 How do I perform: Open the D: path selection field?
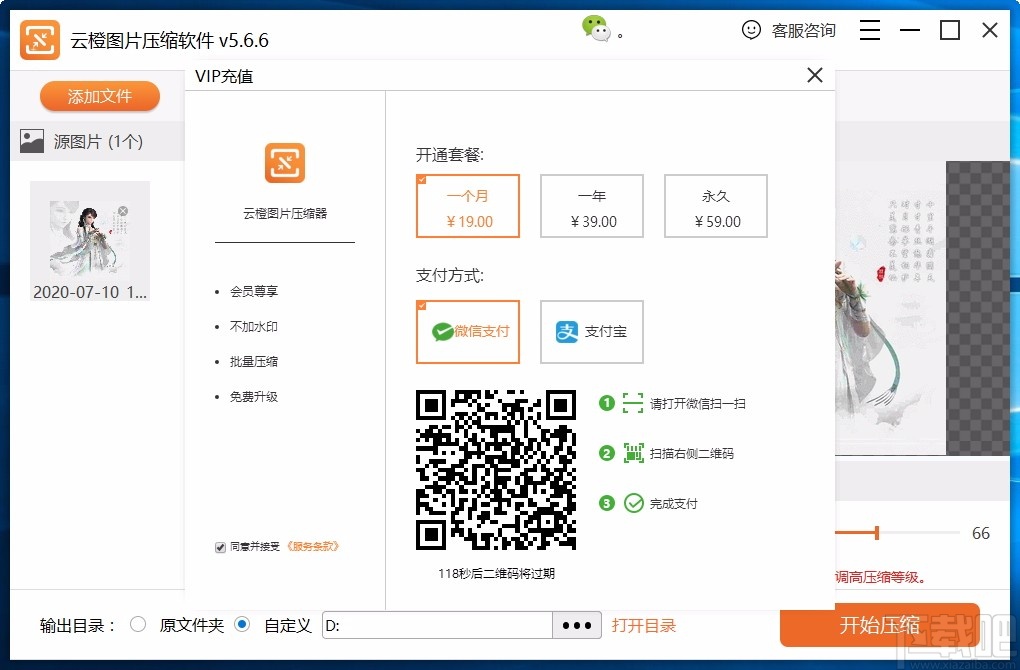(x=437, y=624)
